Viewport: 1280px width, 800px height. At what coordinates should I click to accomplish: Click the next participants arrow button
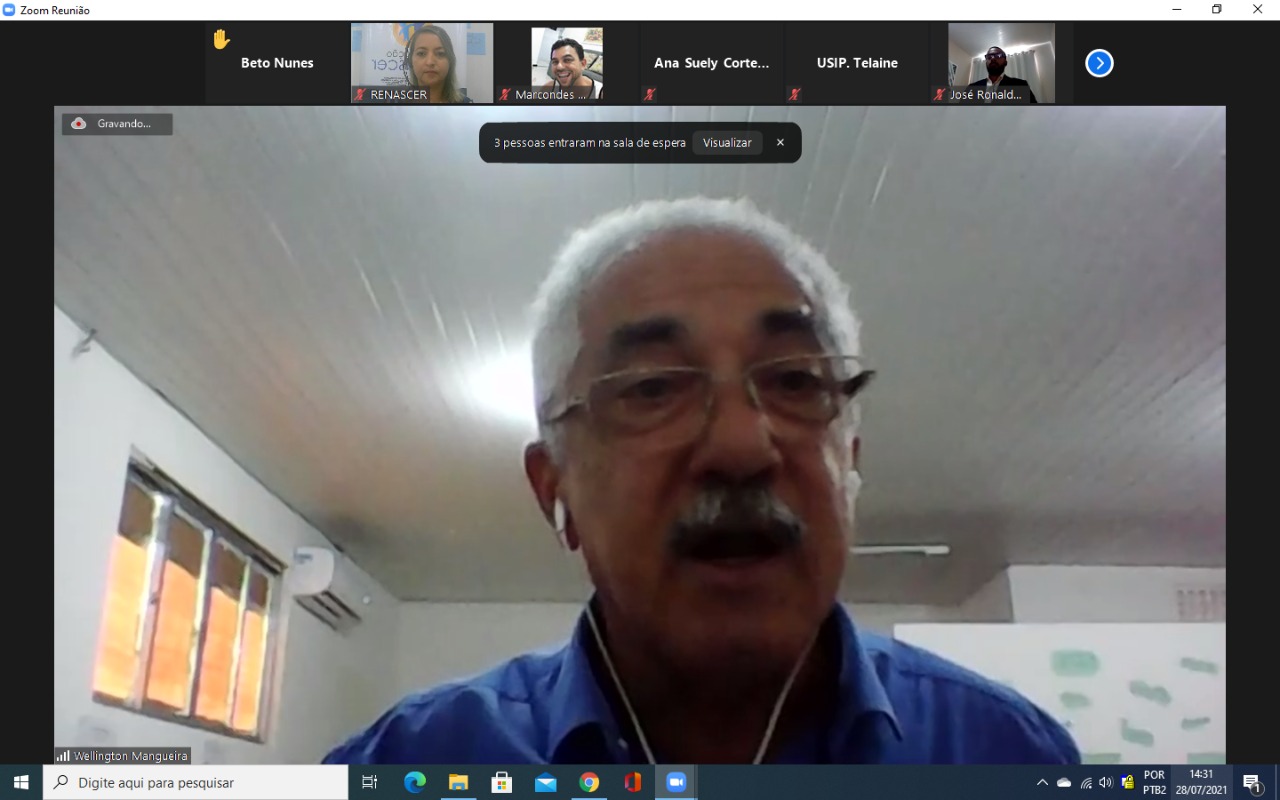pos(1099,63)
